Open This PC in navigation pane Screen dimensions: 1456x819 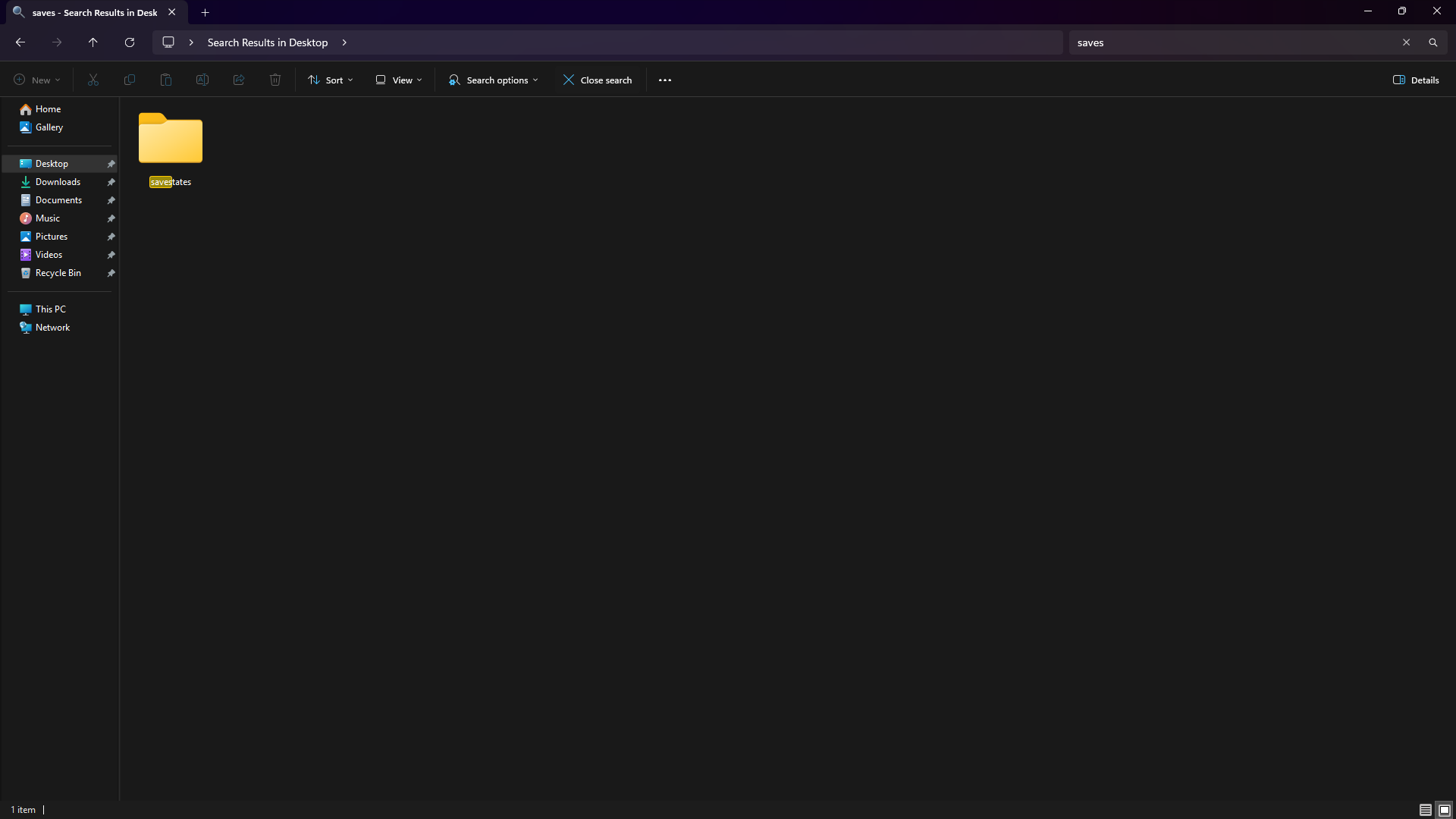click(x=50, y=309)
